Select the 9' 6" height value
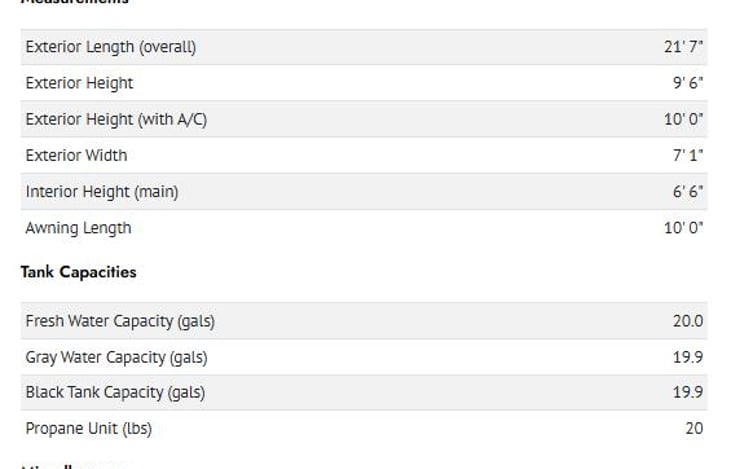Viewport: 731px width, 469px height. 688,83
